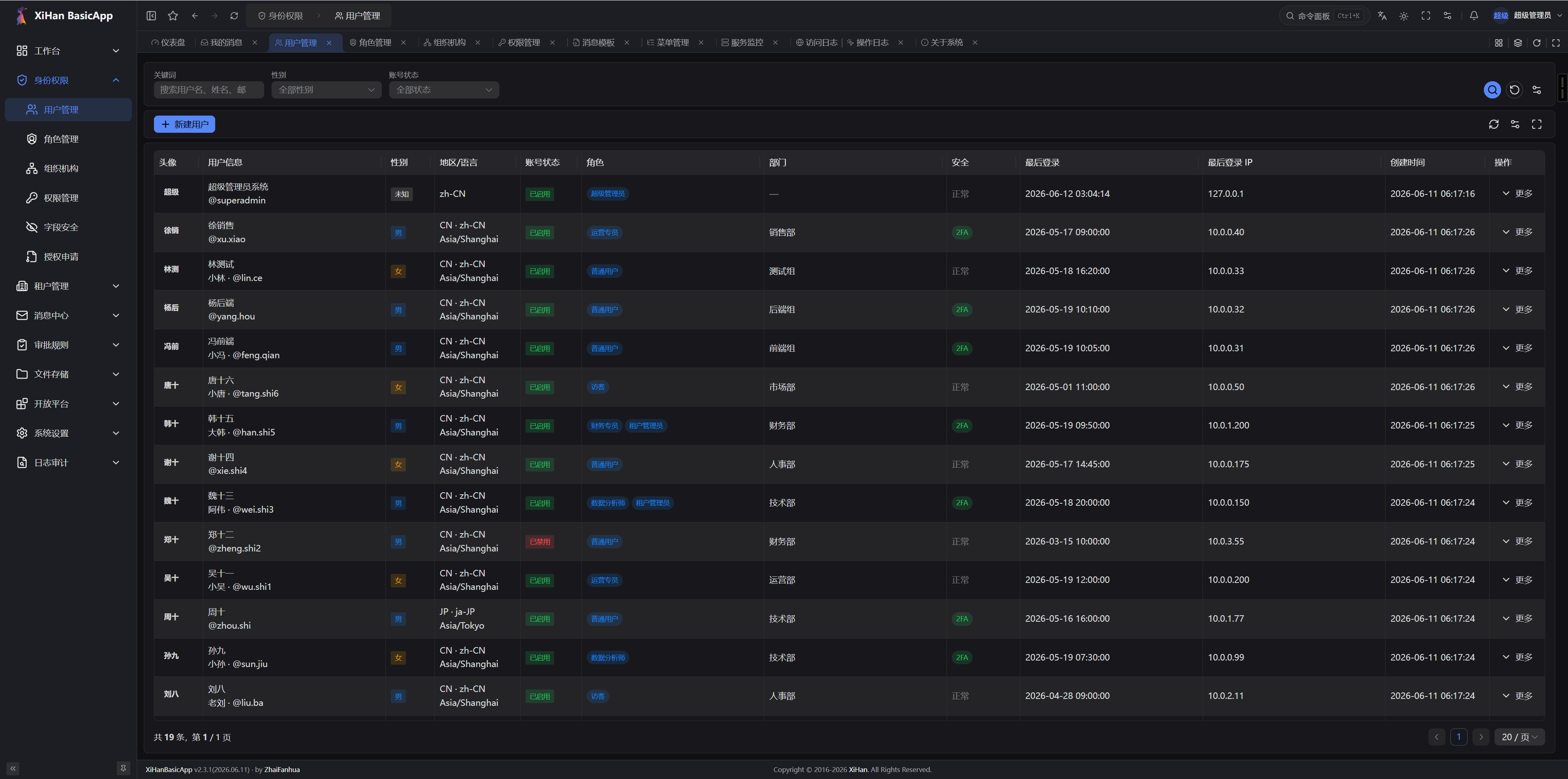
Task: Click the 租户管理员 role tag for 韩十五
Action: [x=646, y=426]
